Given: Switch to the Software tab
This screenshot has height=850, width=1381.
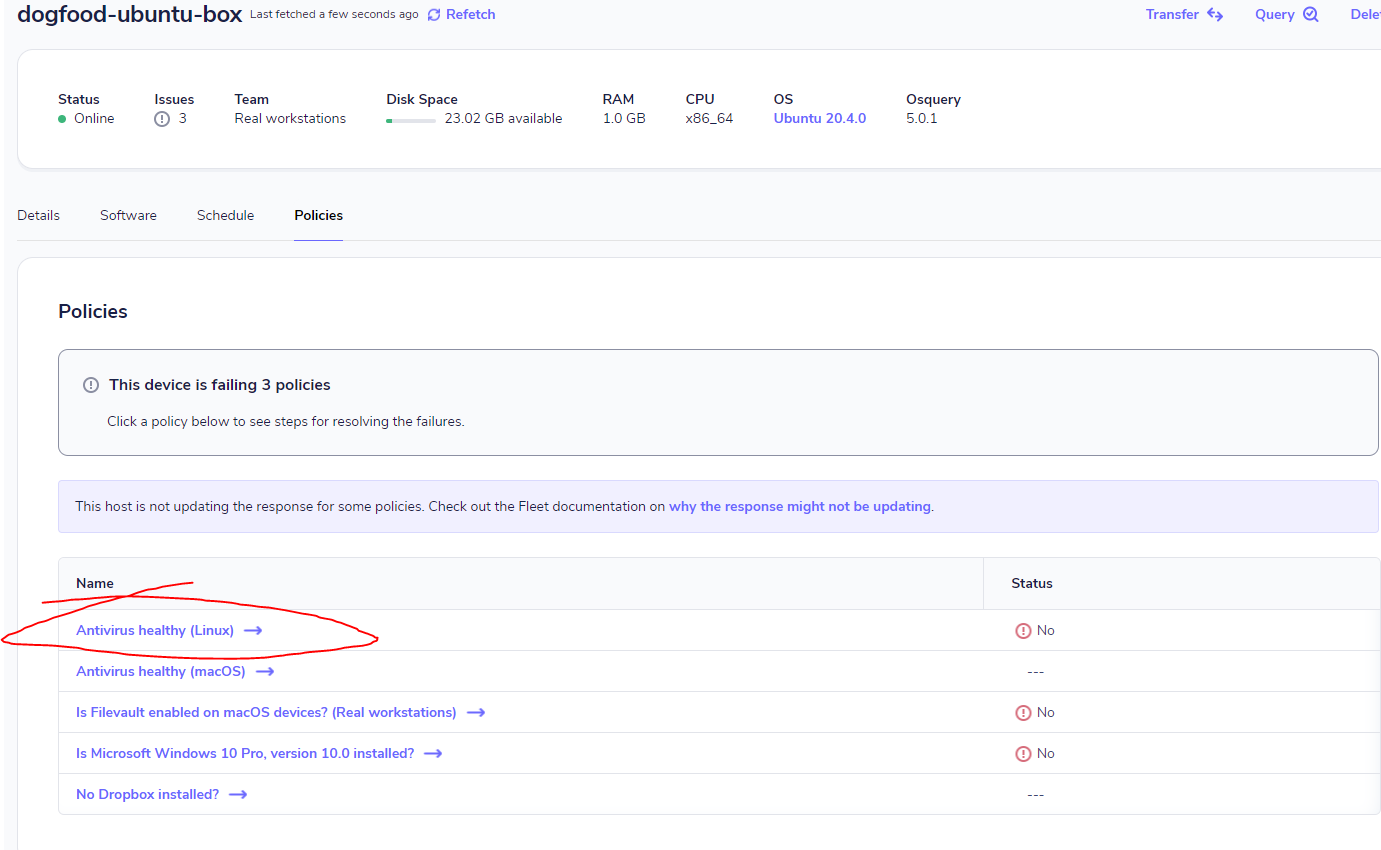Looking at the screenshot, I should coord(128,215).
